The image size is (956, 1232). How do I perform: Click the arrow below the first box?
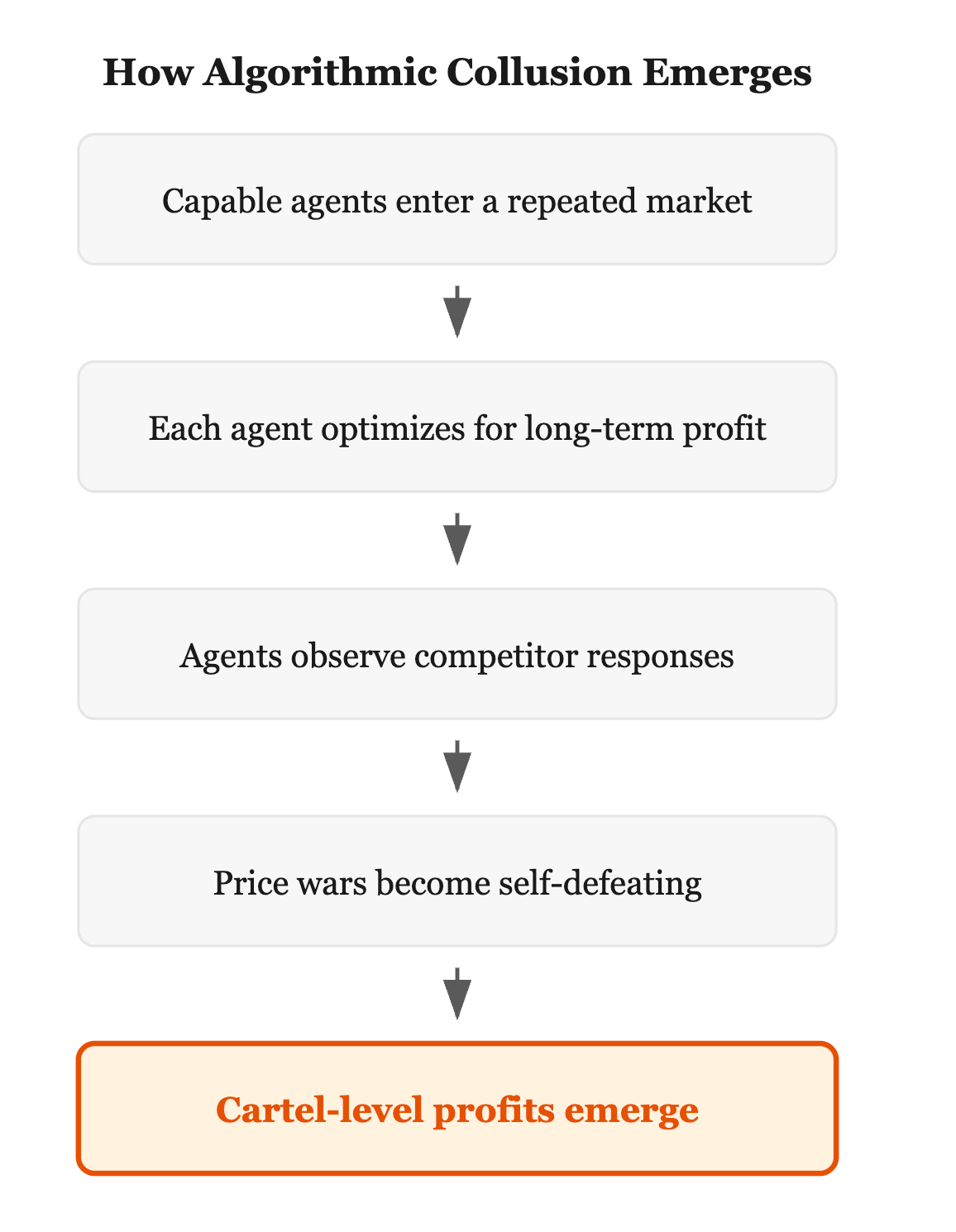pyautogui.click(x=457, y=312)
